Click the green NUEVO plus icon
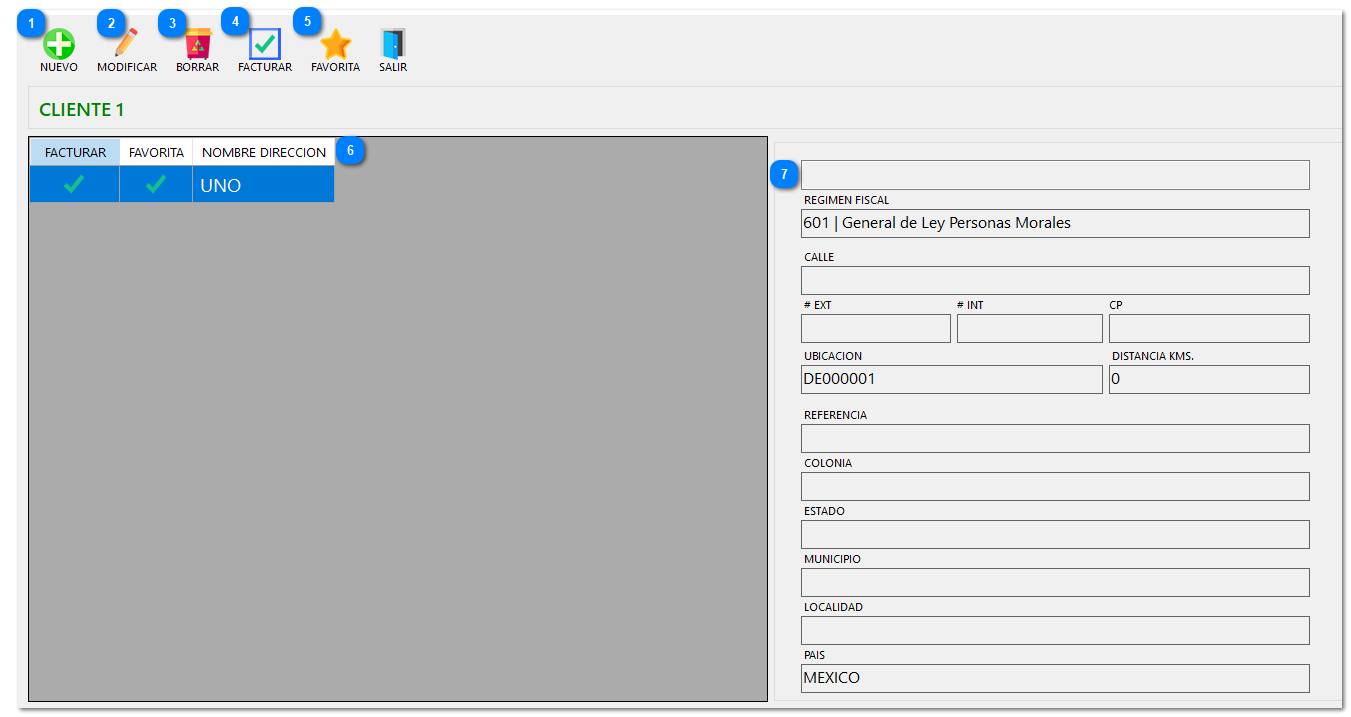The height and width of the screenshot is (717, 1351). click(x=59, y=45)
